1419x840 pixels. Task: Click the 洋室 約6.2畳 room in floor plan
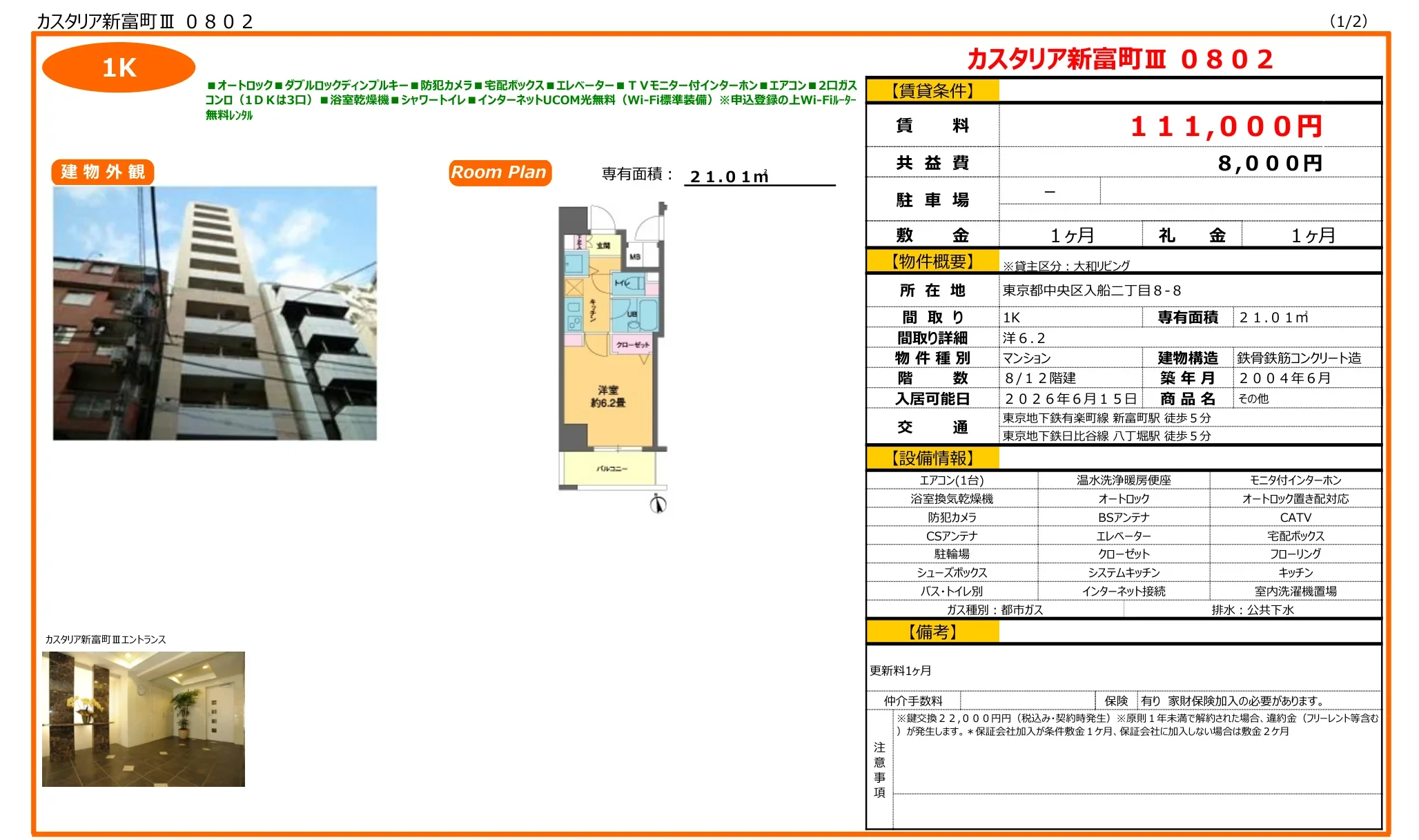pos(607,396)
